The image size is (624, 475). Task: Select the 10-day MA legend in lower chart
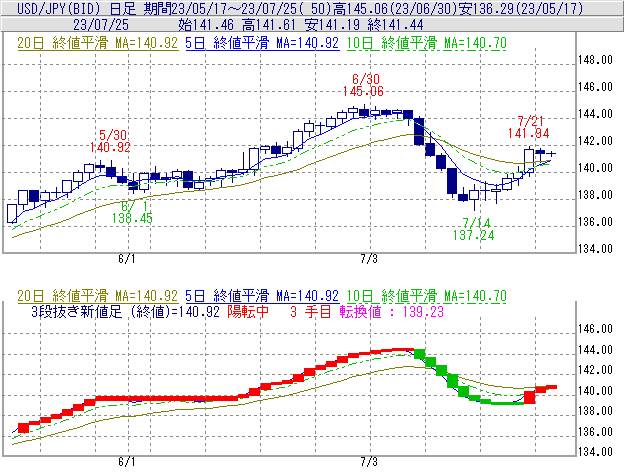426,296
